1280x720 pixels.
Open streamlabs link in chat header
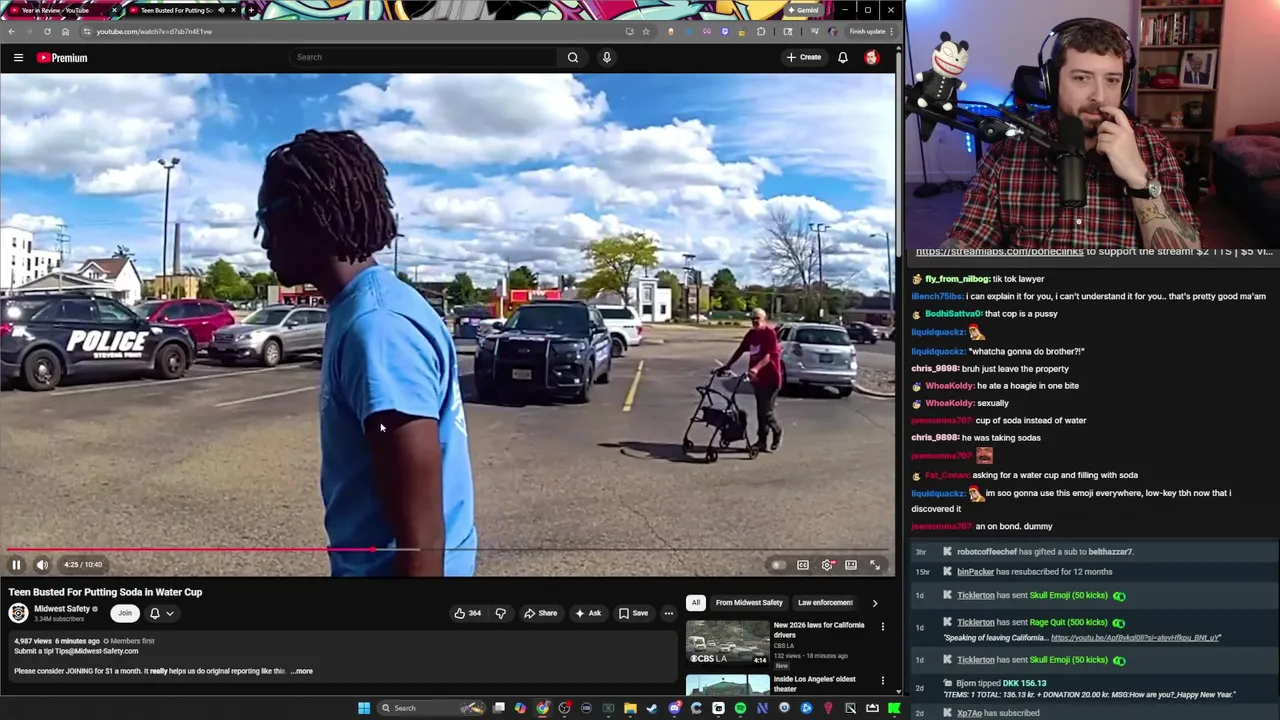click(x=999, y=252)
